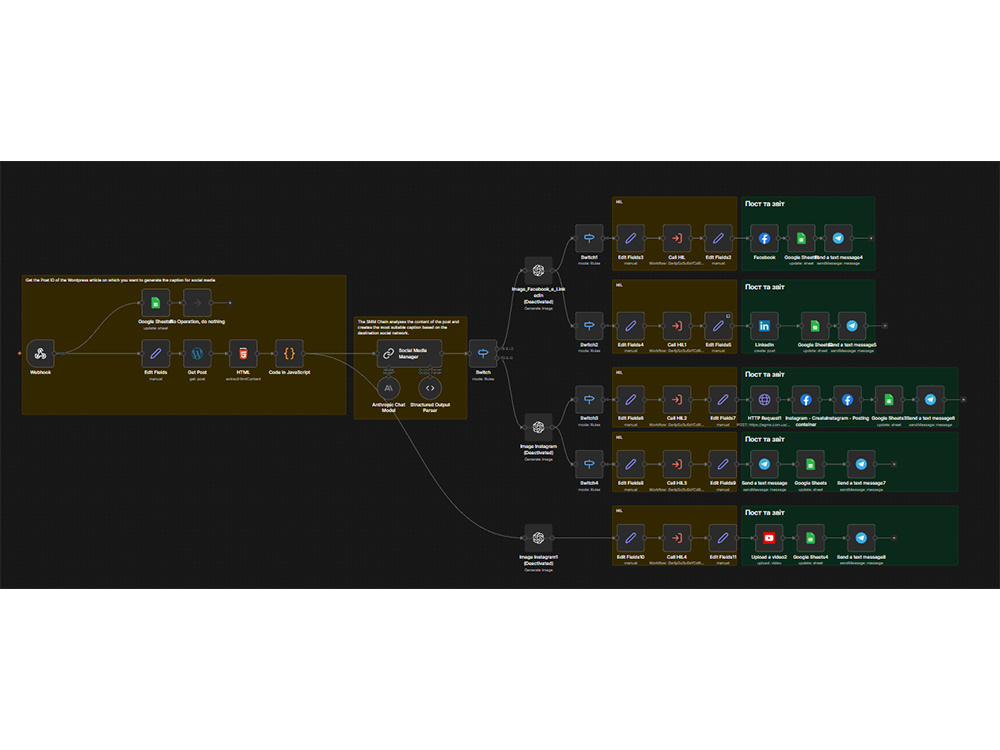Open the Send a text message7 Telegram node

pyautogui.click(x=861, y=464)
